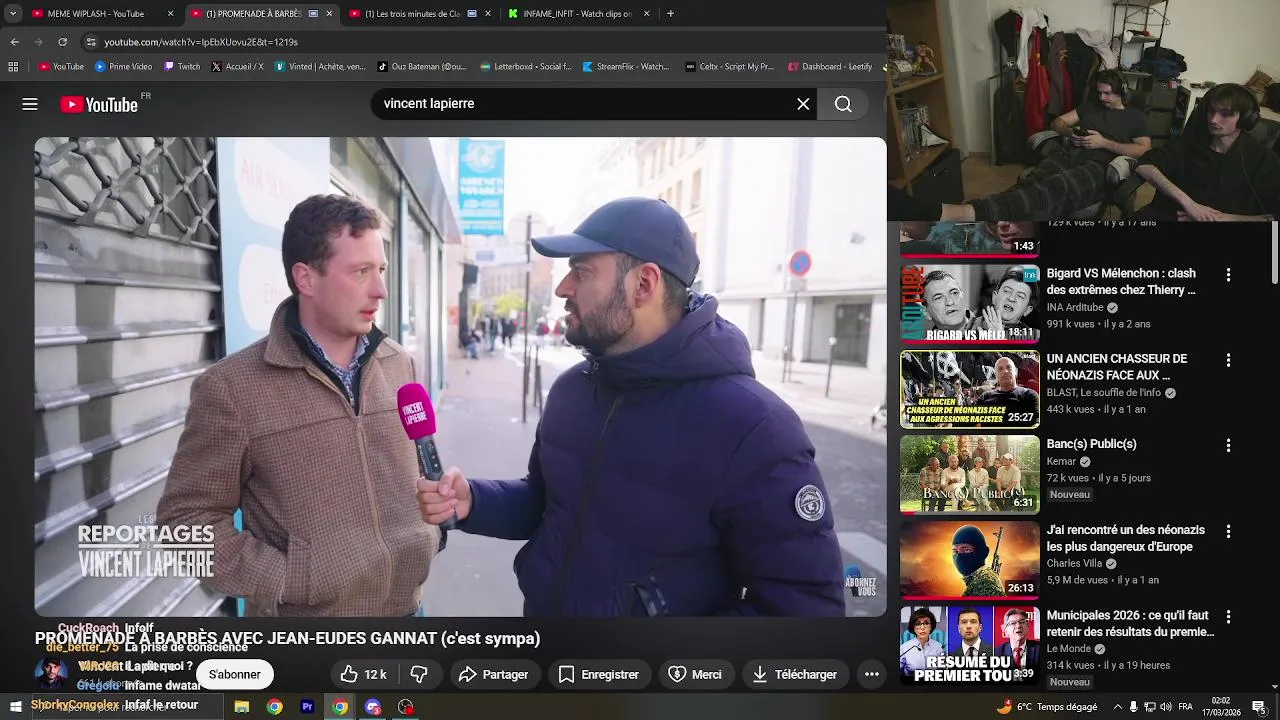Open options menu for J'ai rencontré un néonazi video
Screen dimensions: 1280x720
[1228, 531]
